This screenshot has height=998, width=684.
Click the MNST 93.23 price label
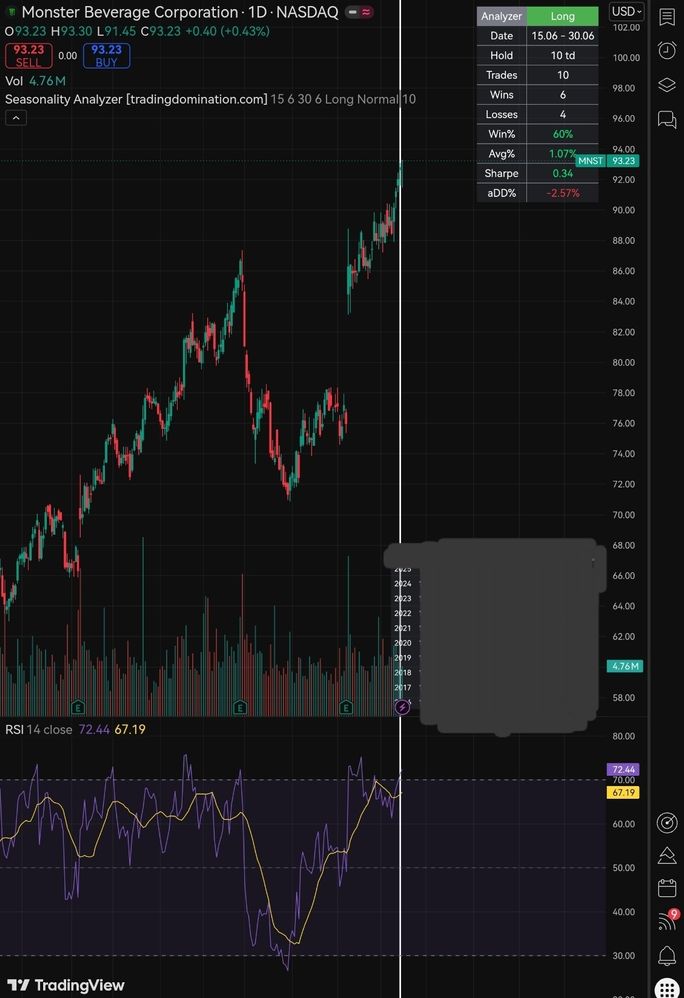coord(607,161)
